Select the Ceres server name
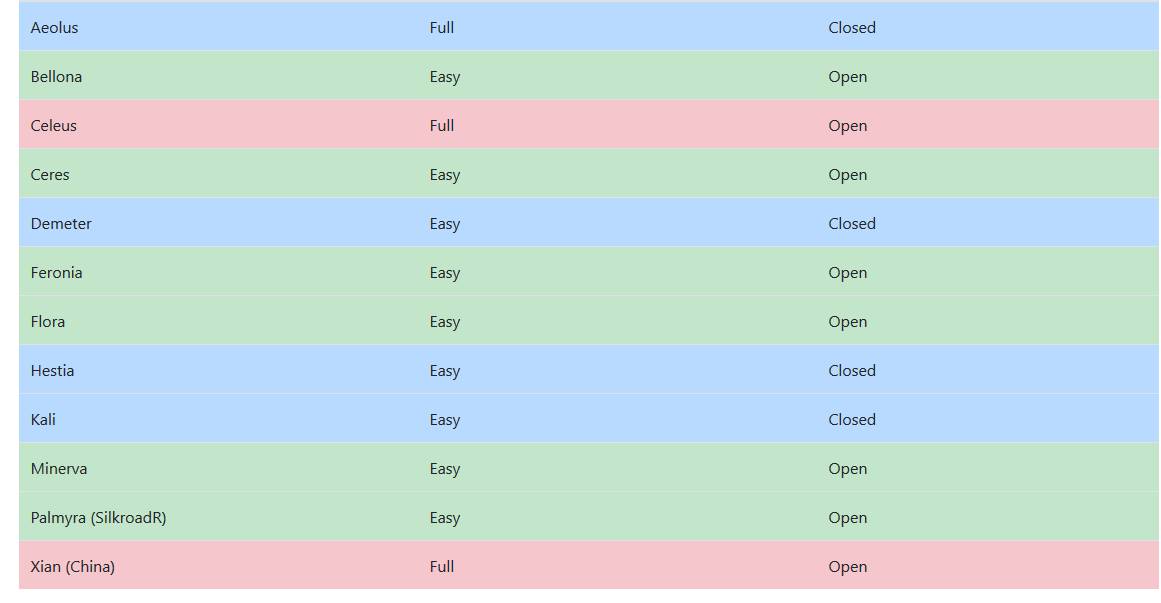This screenshot has width=1161, height=603. [50, 175]
